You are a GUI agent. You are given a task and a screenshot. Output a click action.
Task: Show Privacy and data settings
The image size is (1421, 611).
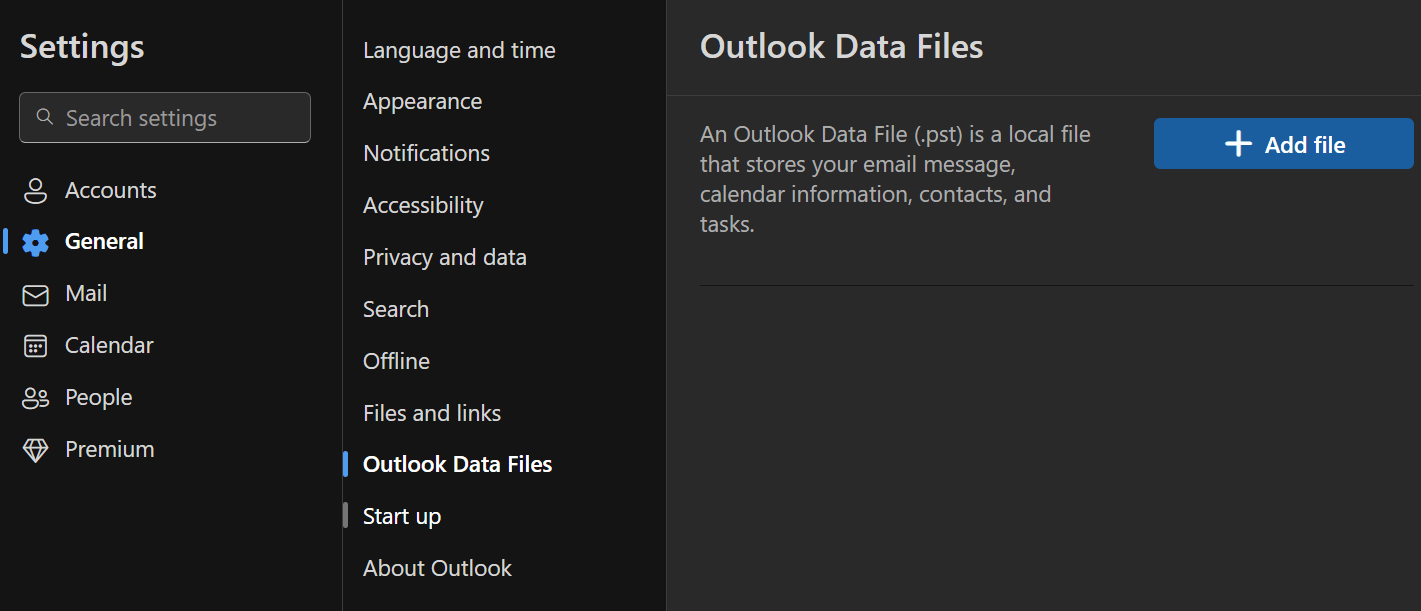[444, 257]
